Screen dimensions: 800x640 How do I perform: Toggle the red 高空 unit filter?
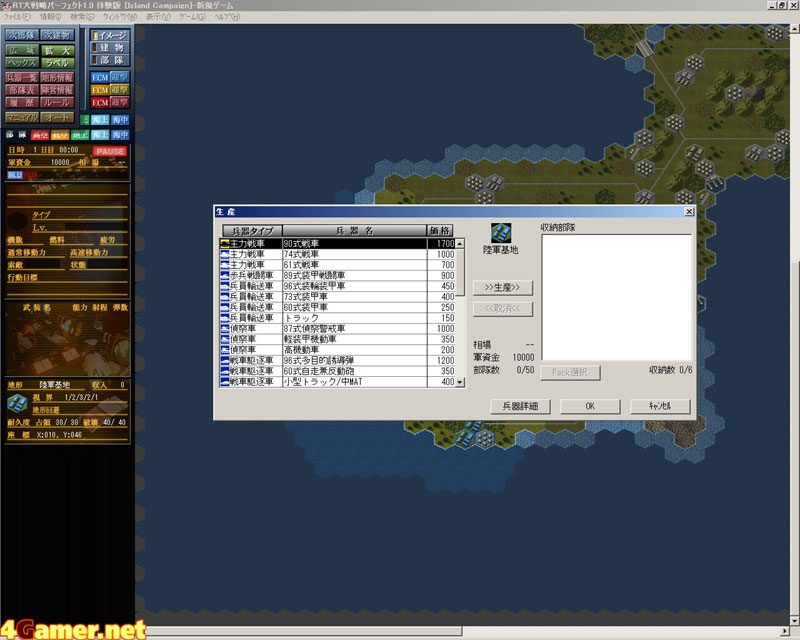(39, 135)
